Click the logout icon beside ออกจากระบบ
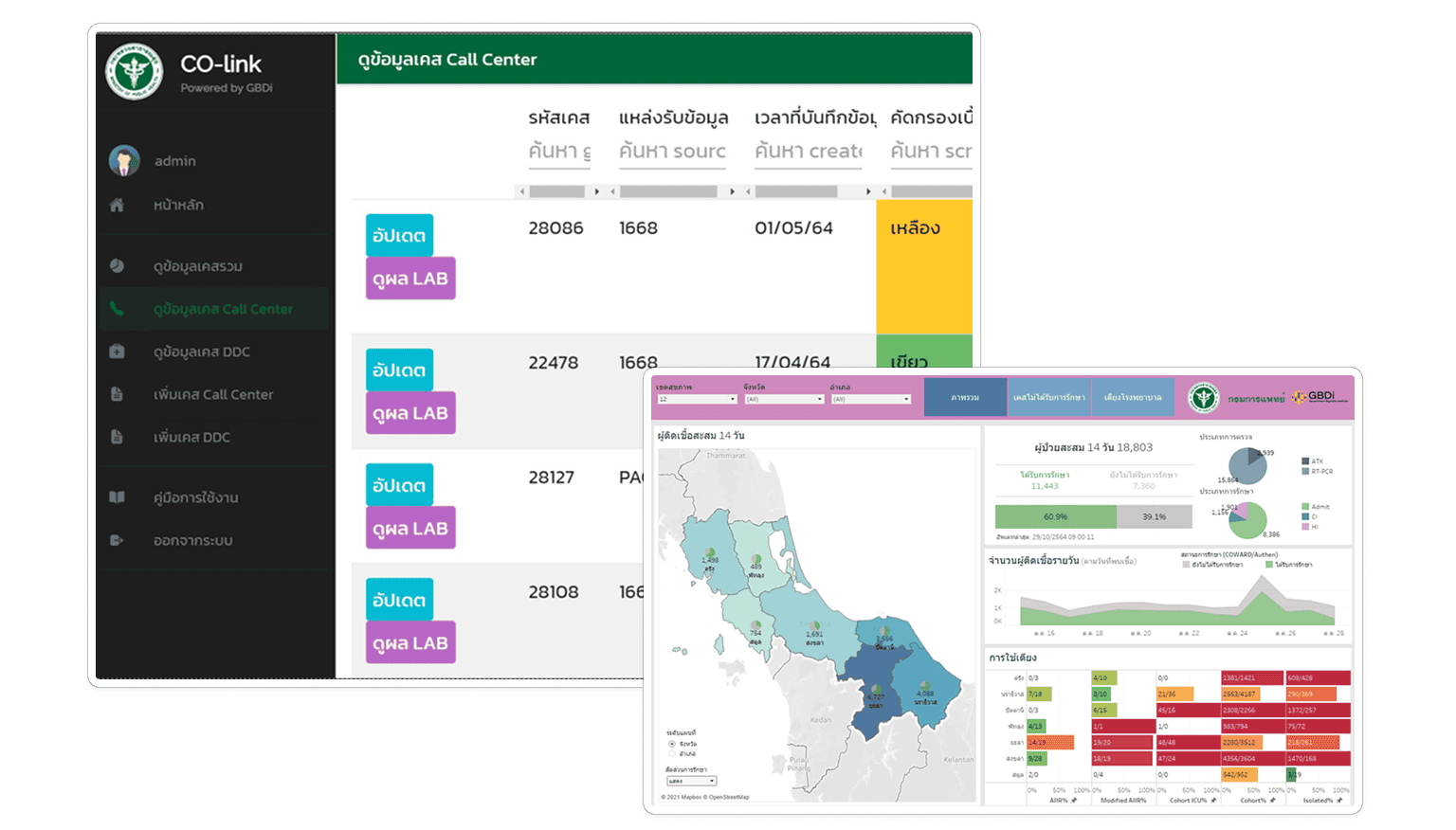 [117, 540]
